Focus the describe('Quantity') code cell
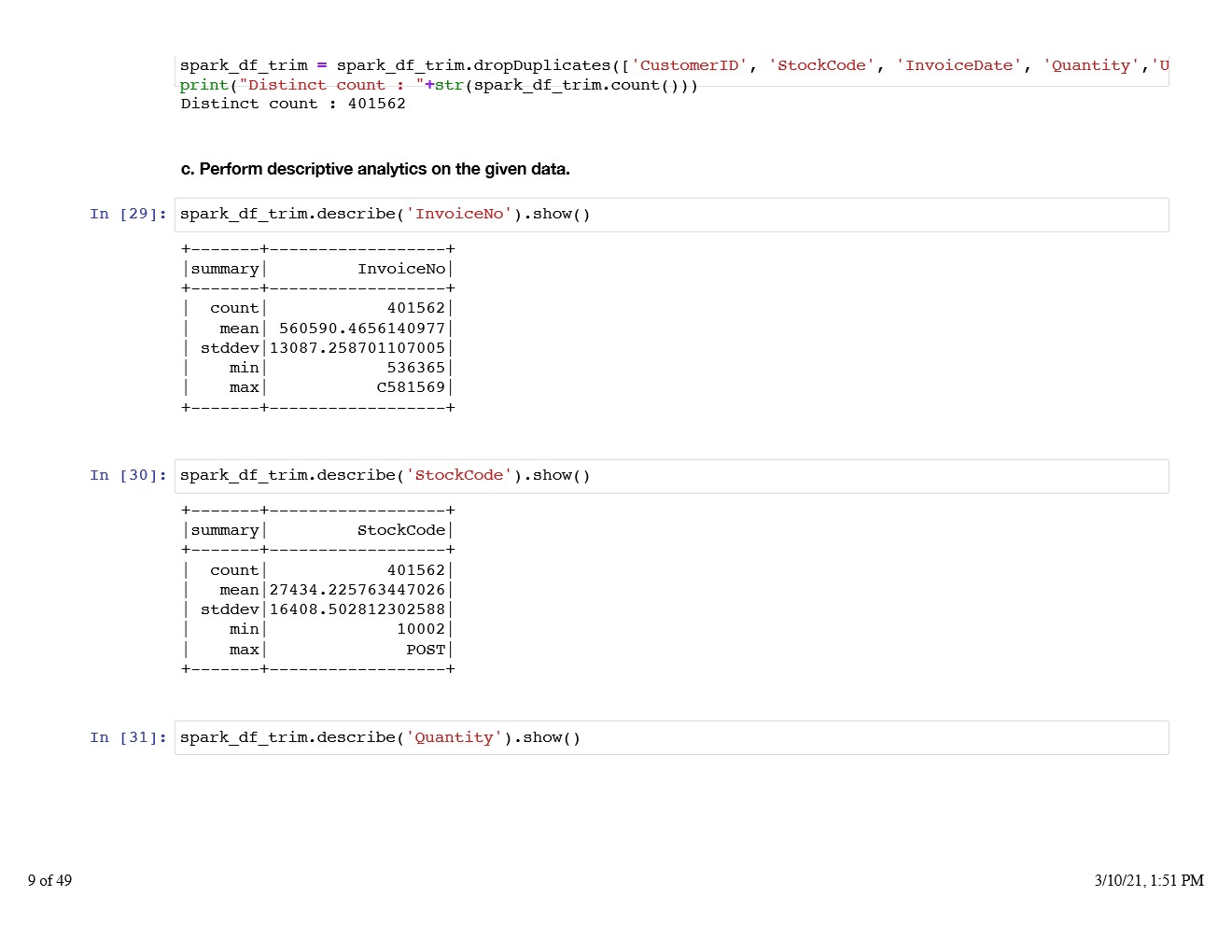This screenshot has height=952, width=1232. 670,737
